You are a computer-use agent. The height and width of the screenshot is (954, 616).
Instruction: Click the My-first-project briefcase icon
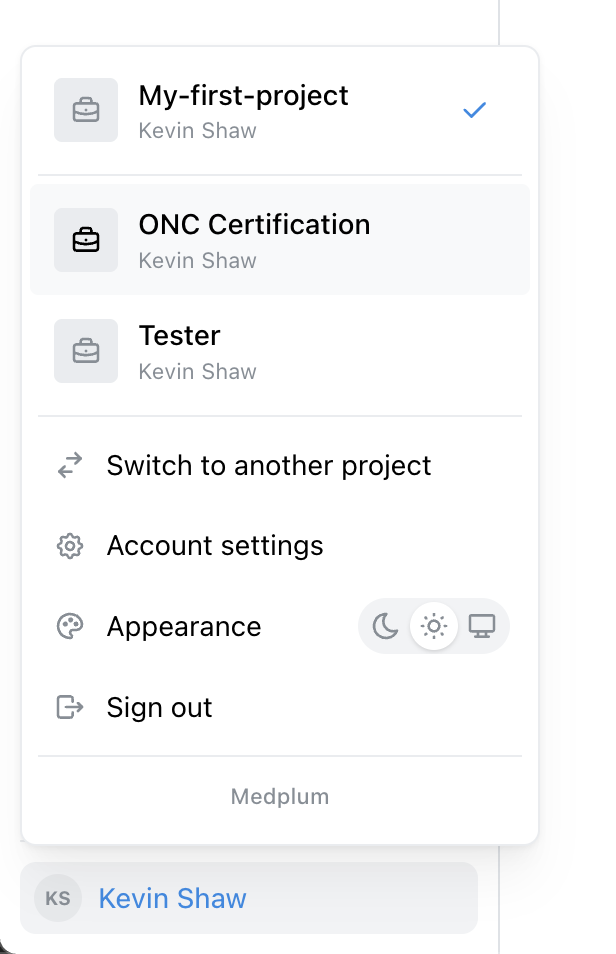[86, 110]
